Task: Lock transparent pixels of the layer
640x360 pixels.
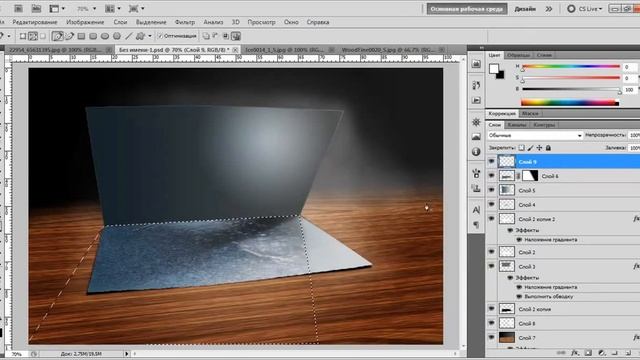Action: point(522,148)
